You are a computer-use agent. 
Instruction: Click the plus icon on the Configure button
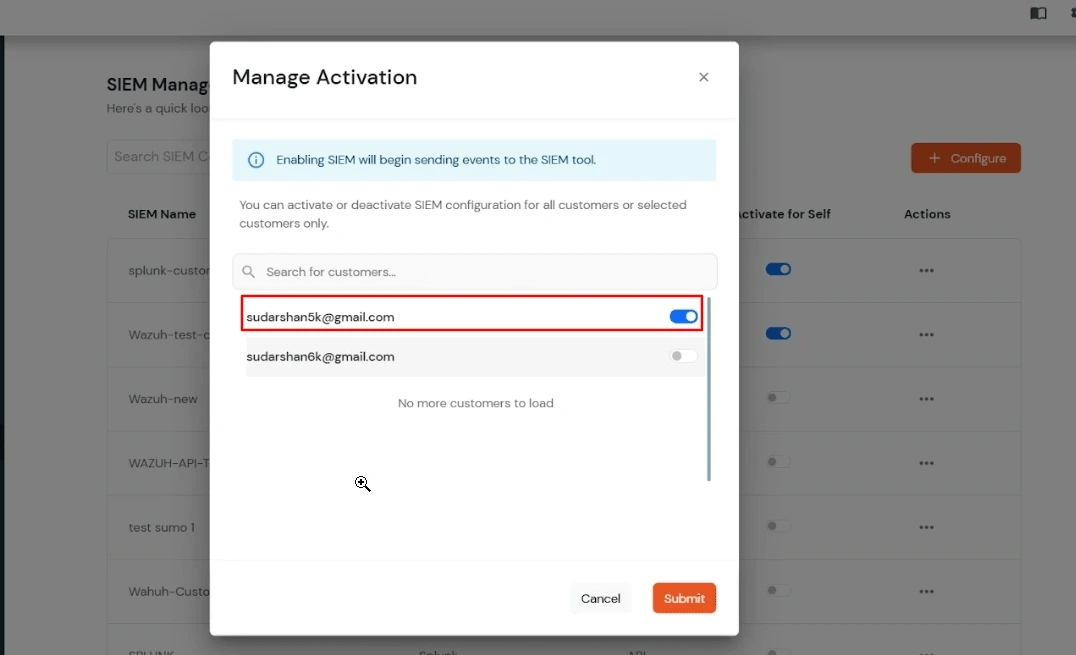[x=934, y=158]
